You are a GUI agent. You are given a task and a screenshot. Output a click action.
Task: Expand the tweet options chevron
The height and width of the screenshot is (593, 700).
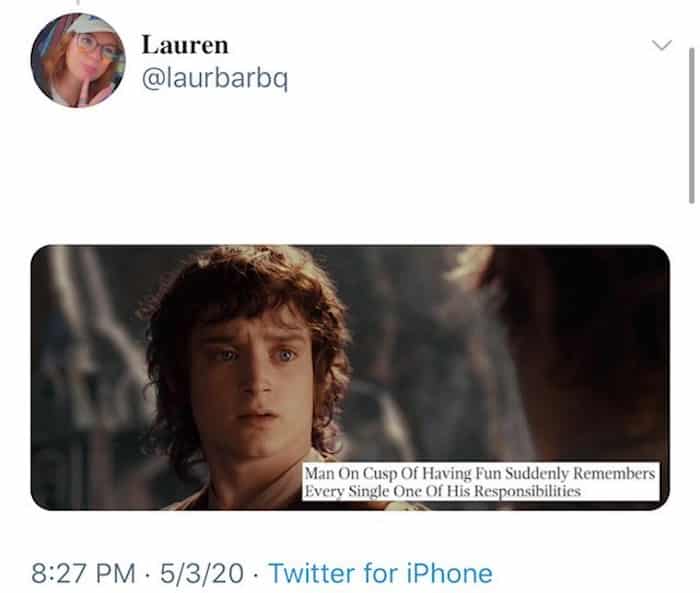[661, 45]
